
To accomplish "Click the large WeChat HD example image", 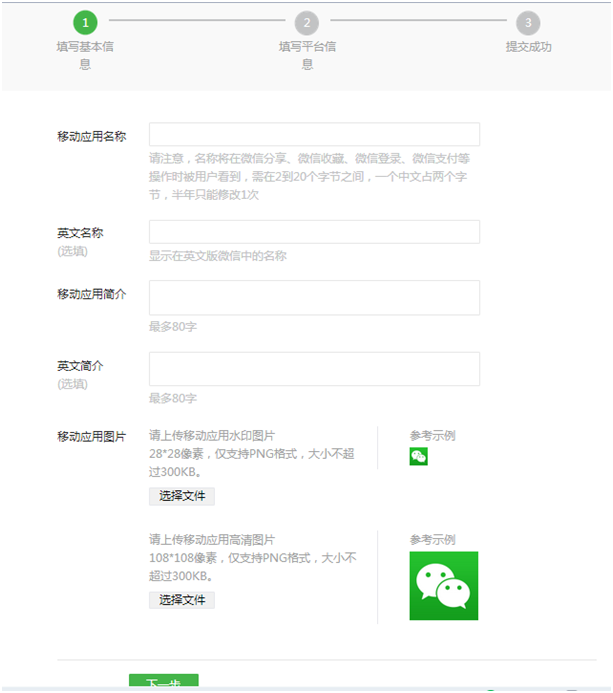I will pyautogui.click(x=443, y=585).
